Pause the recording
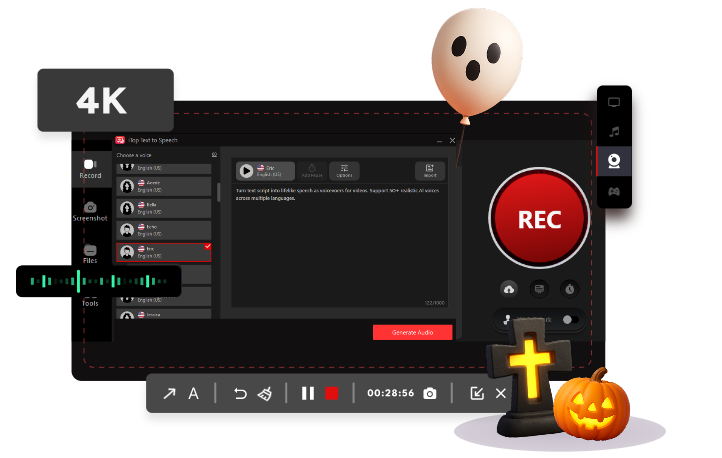722x458 pixels. point(308,394)
